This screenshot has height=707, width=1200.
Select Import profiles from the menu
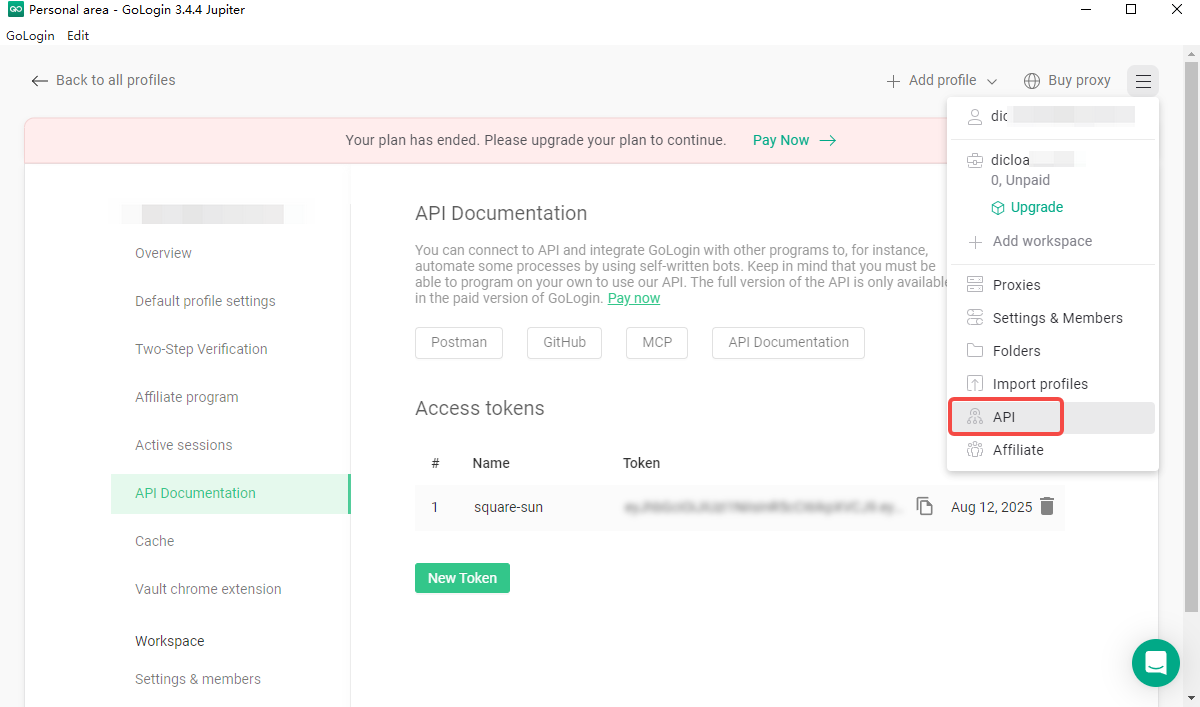click(x=1052, y=384)
